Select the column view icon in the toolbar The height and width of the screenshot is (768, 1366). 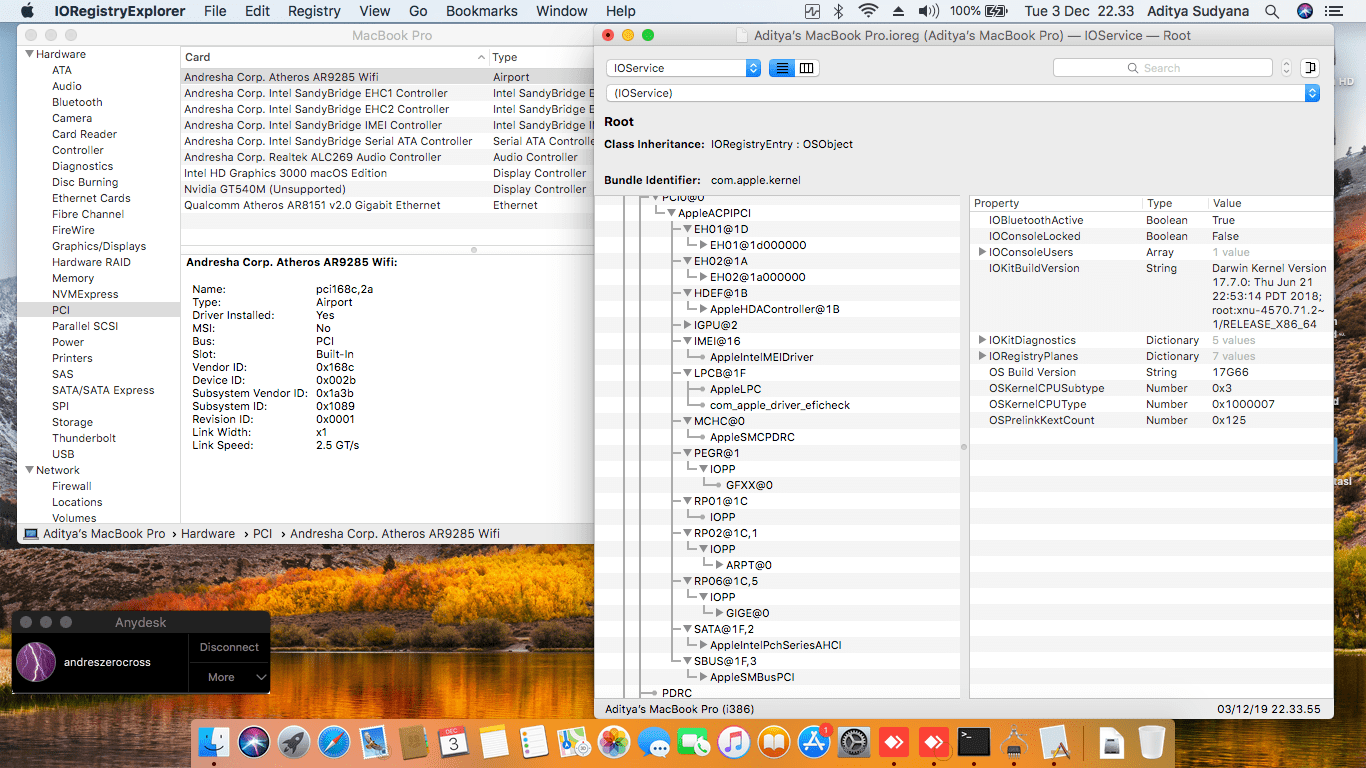[806, 68]
